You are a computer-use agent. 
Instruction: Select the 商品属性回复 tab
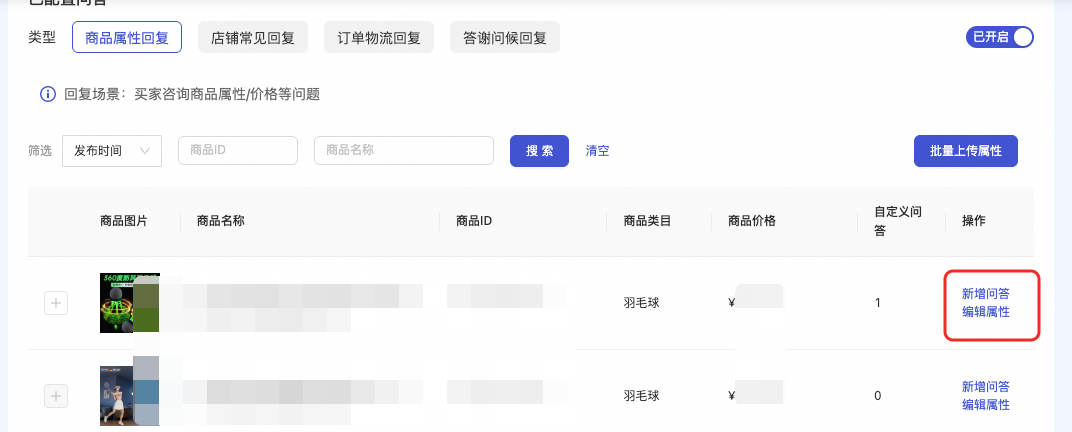pyautogui.click(x=127, y=38)
